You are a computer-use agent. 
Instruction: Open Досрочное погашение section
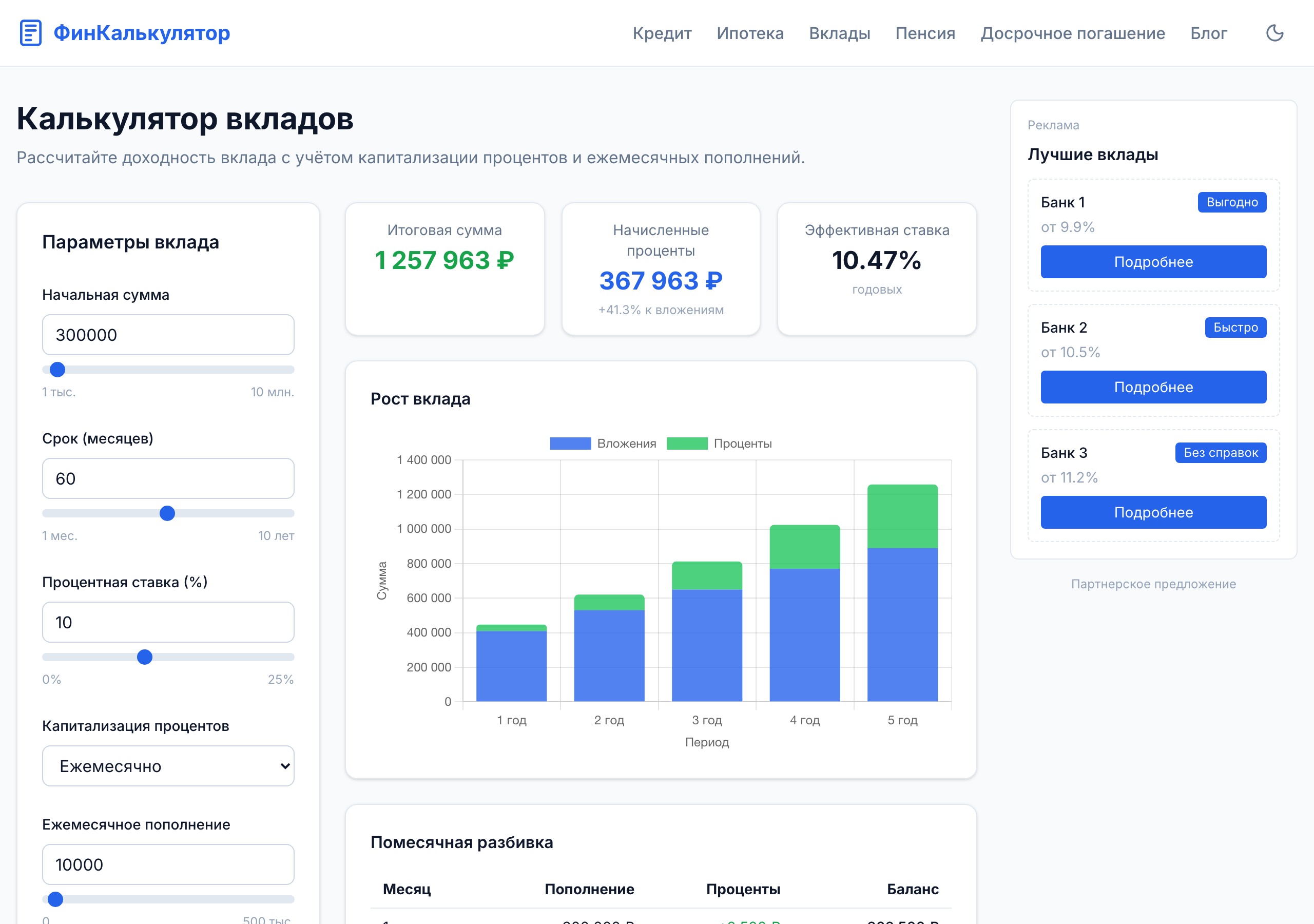1072,33
